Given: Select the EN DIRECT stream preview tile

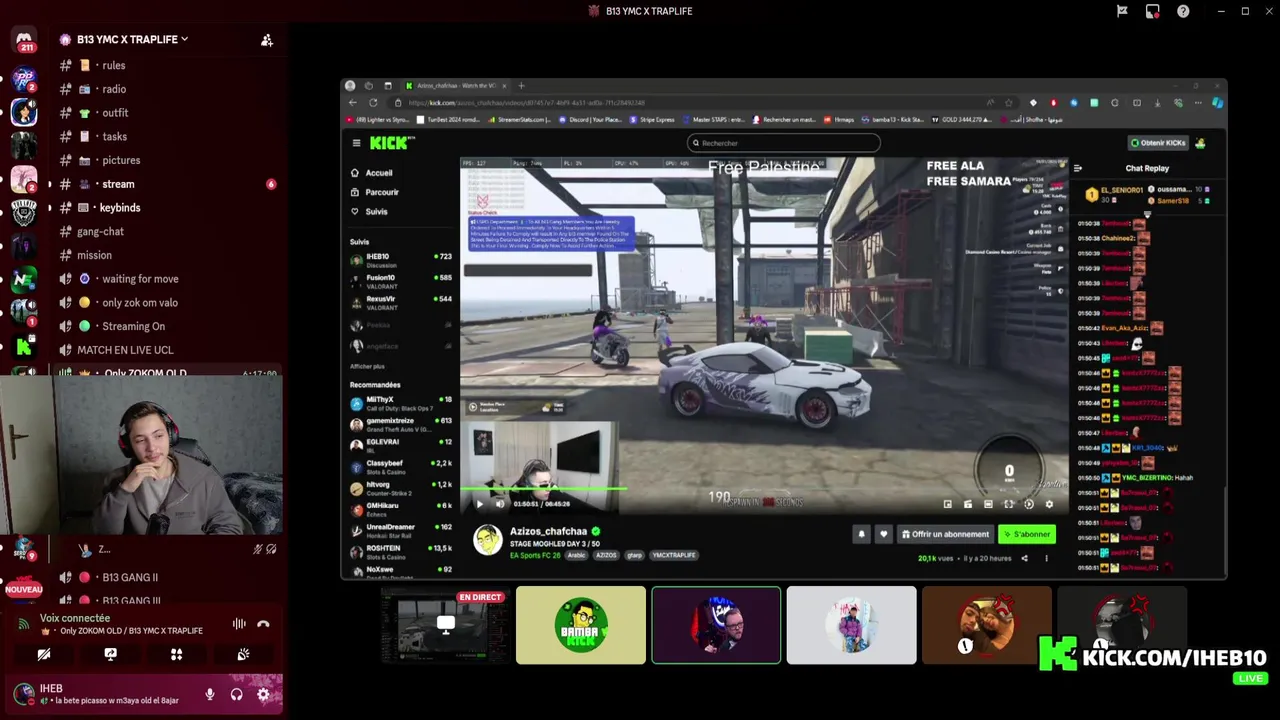Looking at the screenshot, I should pos(445,625).
